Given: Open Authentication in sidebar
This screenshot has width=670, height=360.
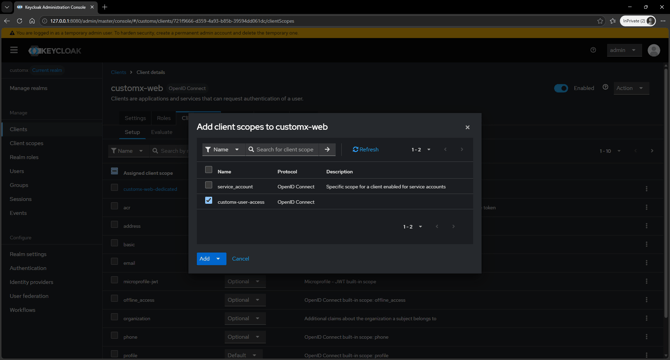Looking at the screenshot, I should (28, 268).
